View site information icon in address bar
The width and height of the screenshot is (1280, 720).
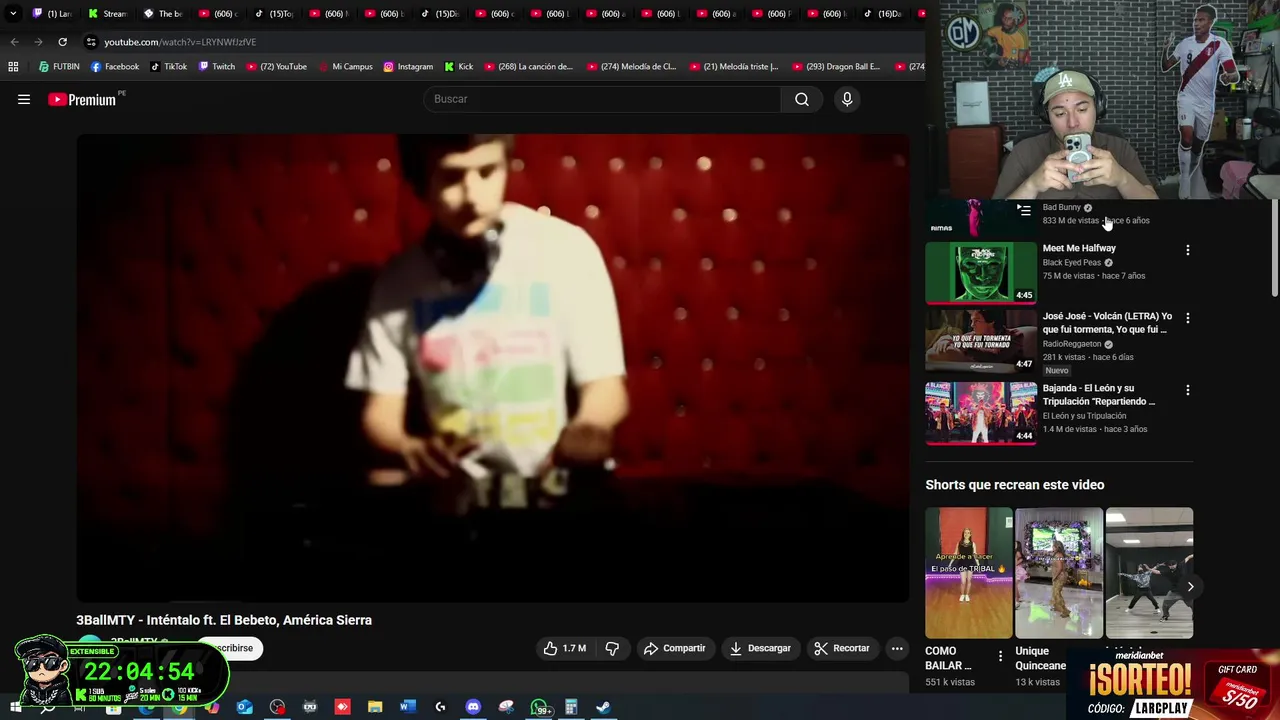coord(91,42)
